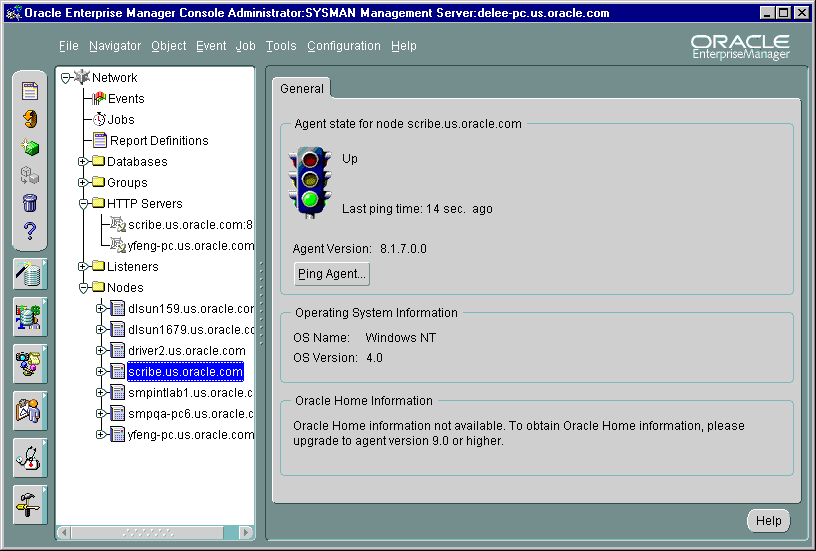Collapse the HTTP Servers folder
The height and width of the screenshot is (551, 816).
[83, 204]
